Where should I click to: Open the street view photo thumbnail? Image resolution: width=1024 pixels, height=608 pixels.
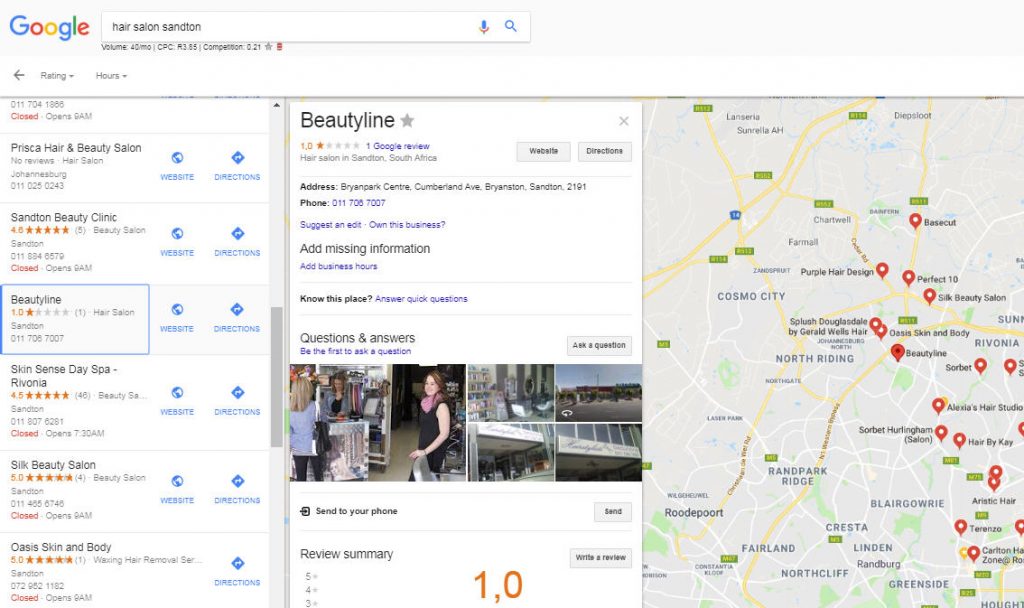coord(598,392)
